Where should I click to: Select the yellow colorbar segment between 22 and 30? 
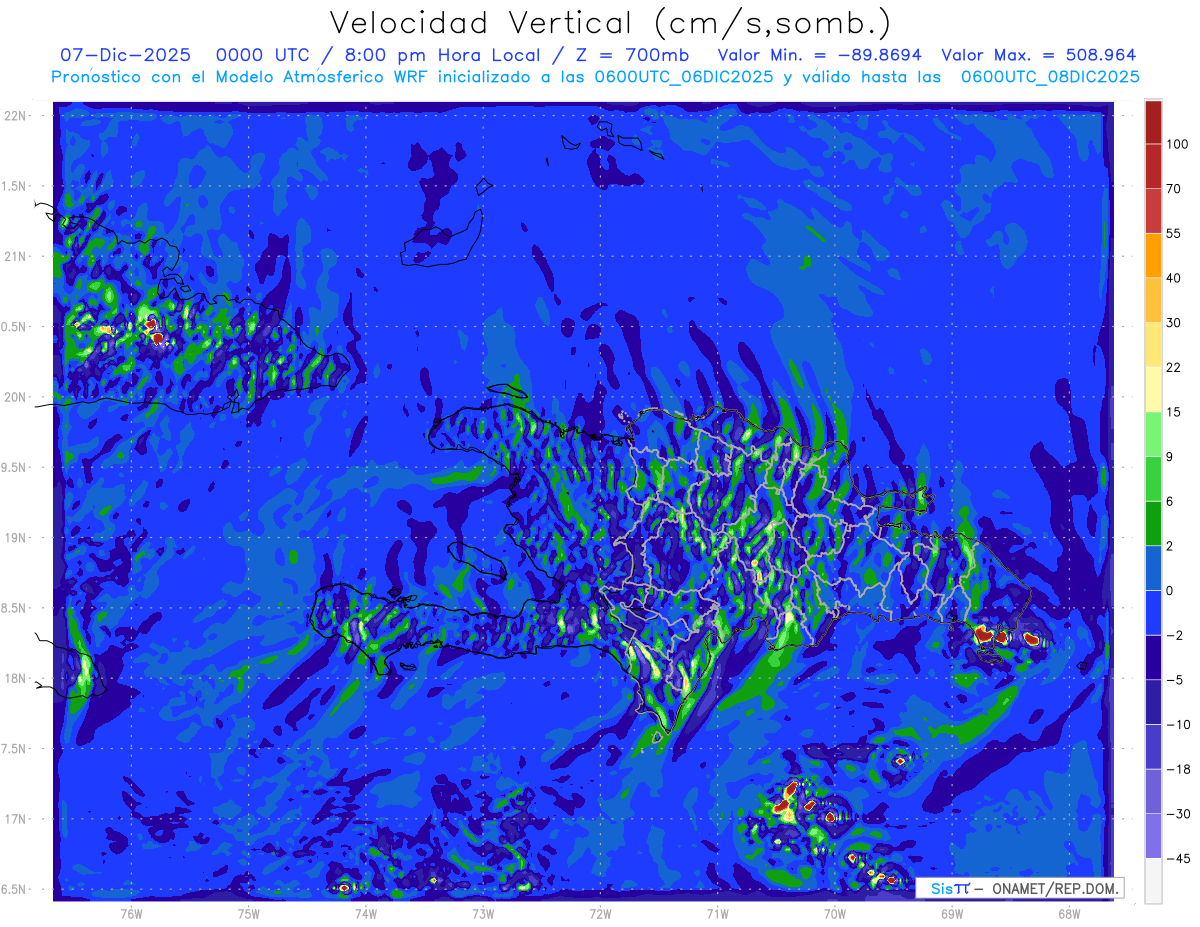[x=1153, y=345]
